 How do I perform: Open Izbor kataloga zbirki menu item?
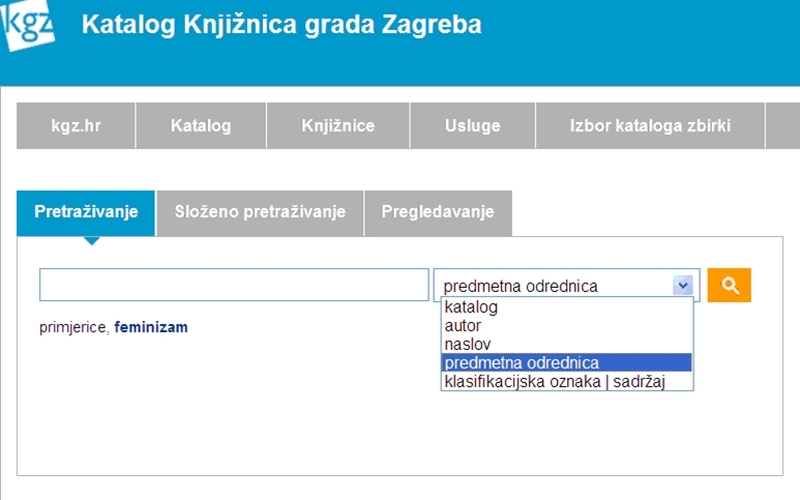[650, 126]
